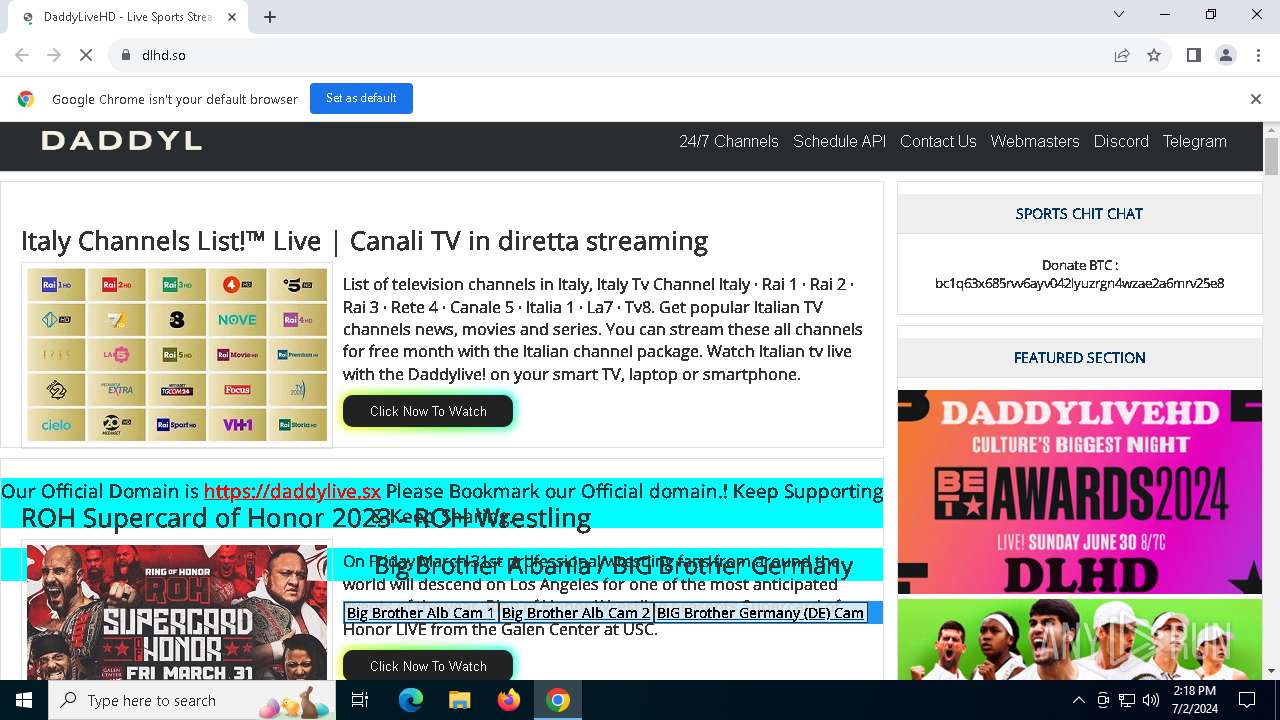Open tab search chevron
This screenshot has height=720, width=1280.
coord(1119,14)
